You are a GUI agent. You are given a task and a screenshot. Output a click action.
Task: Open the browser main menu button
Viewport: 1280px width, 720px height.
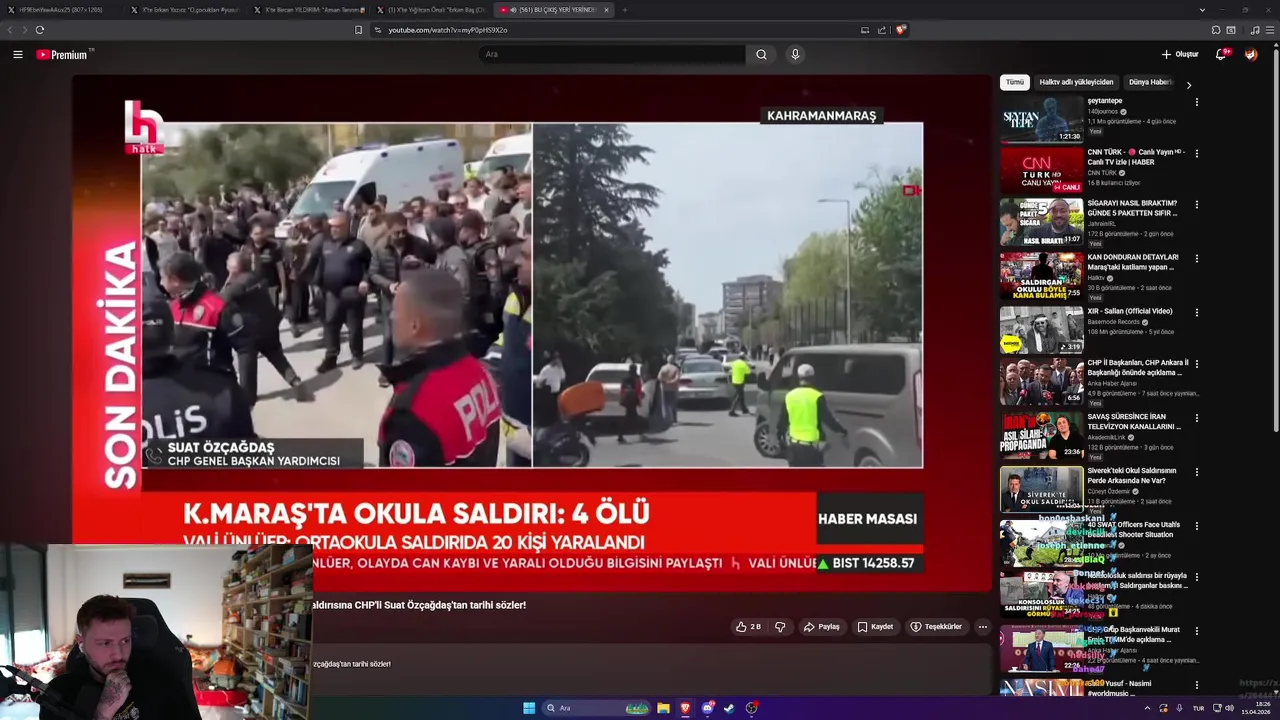[x=1271, y=30]
